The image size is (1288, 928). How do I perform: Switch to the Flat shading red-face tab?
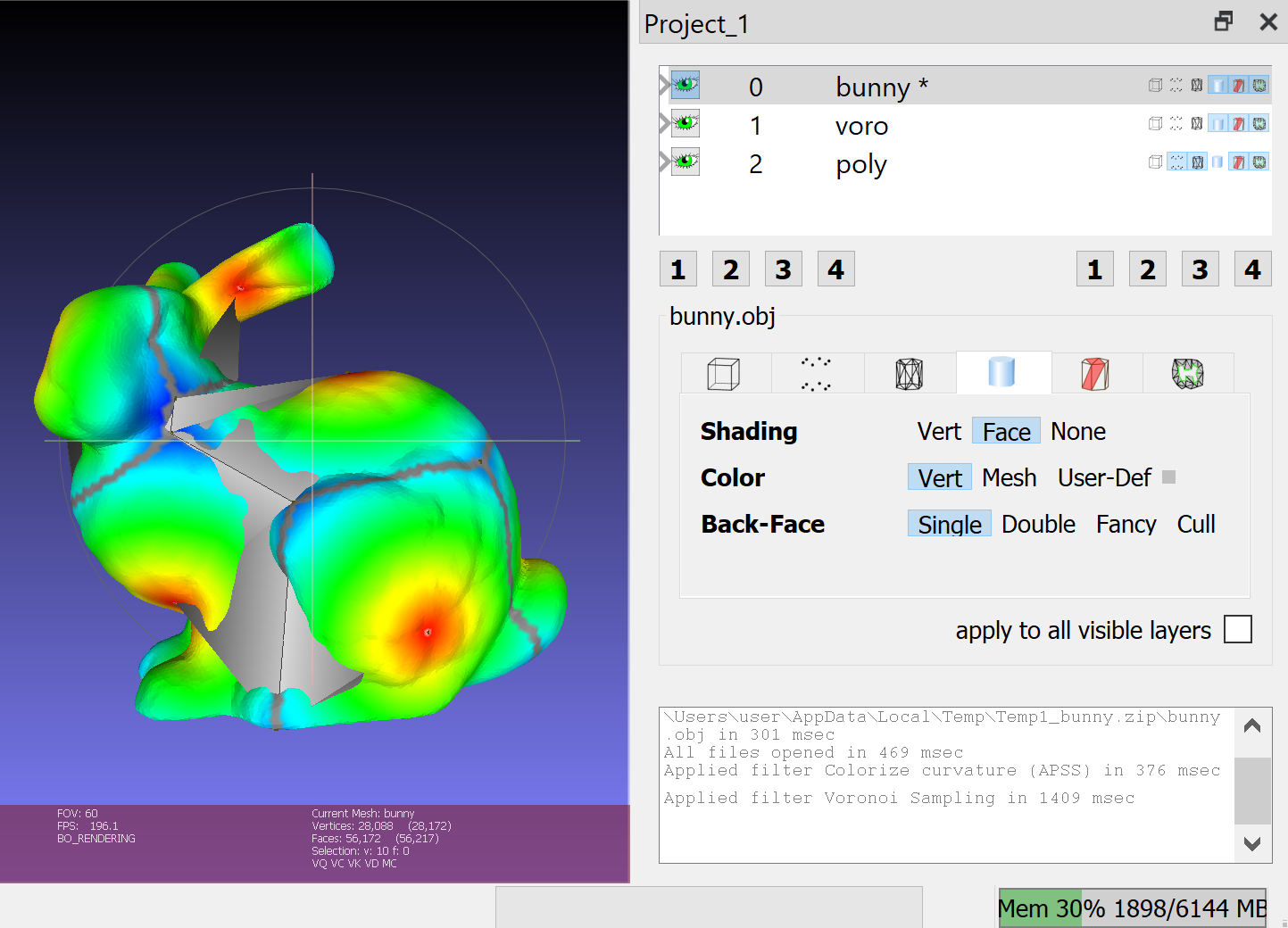[x=1095, y=372]
